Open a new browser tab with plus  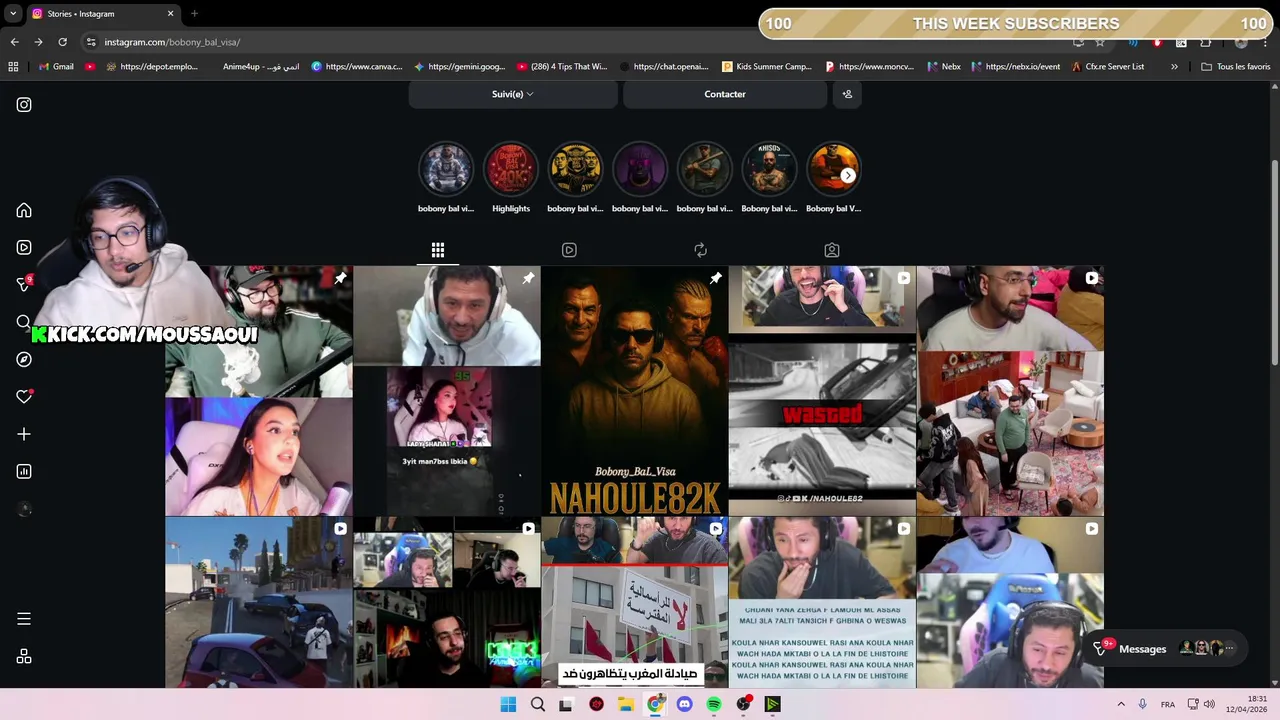tap(194, 14)
